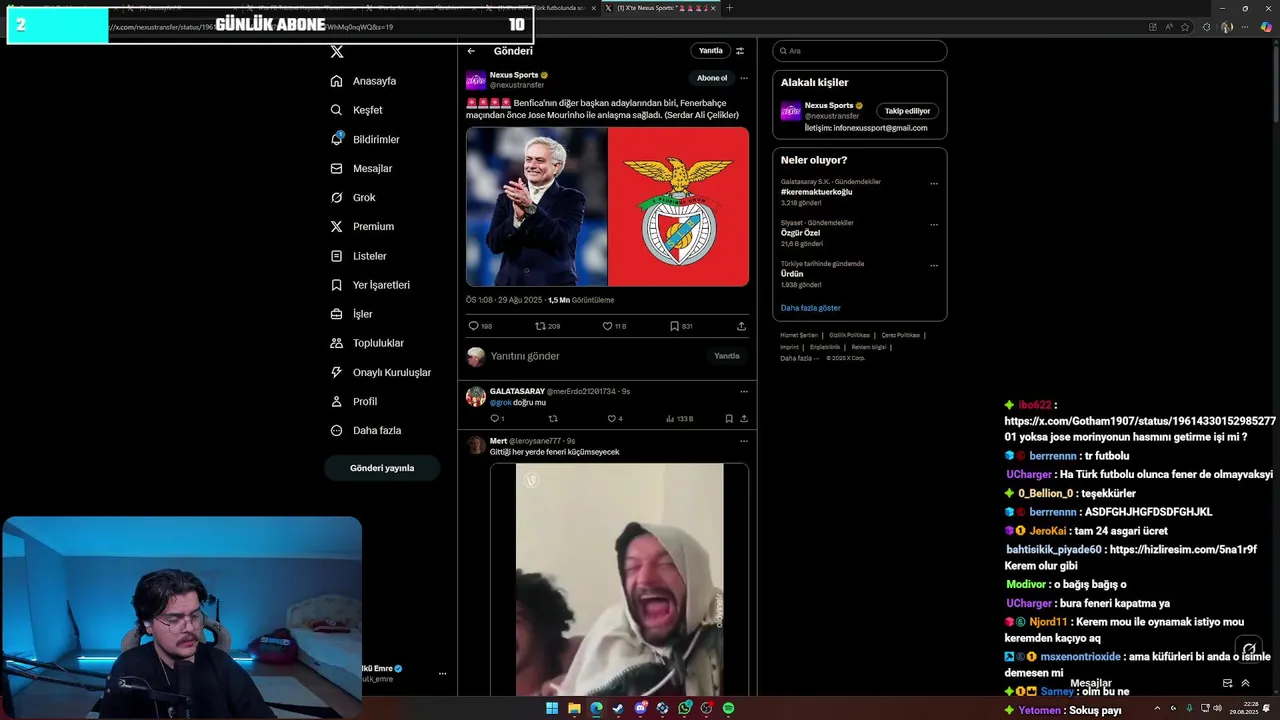Screen dimensions: 1280x720
Task: Open options for #keremaktuerkoğlu trend
Action: 934,184
